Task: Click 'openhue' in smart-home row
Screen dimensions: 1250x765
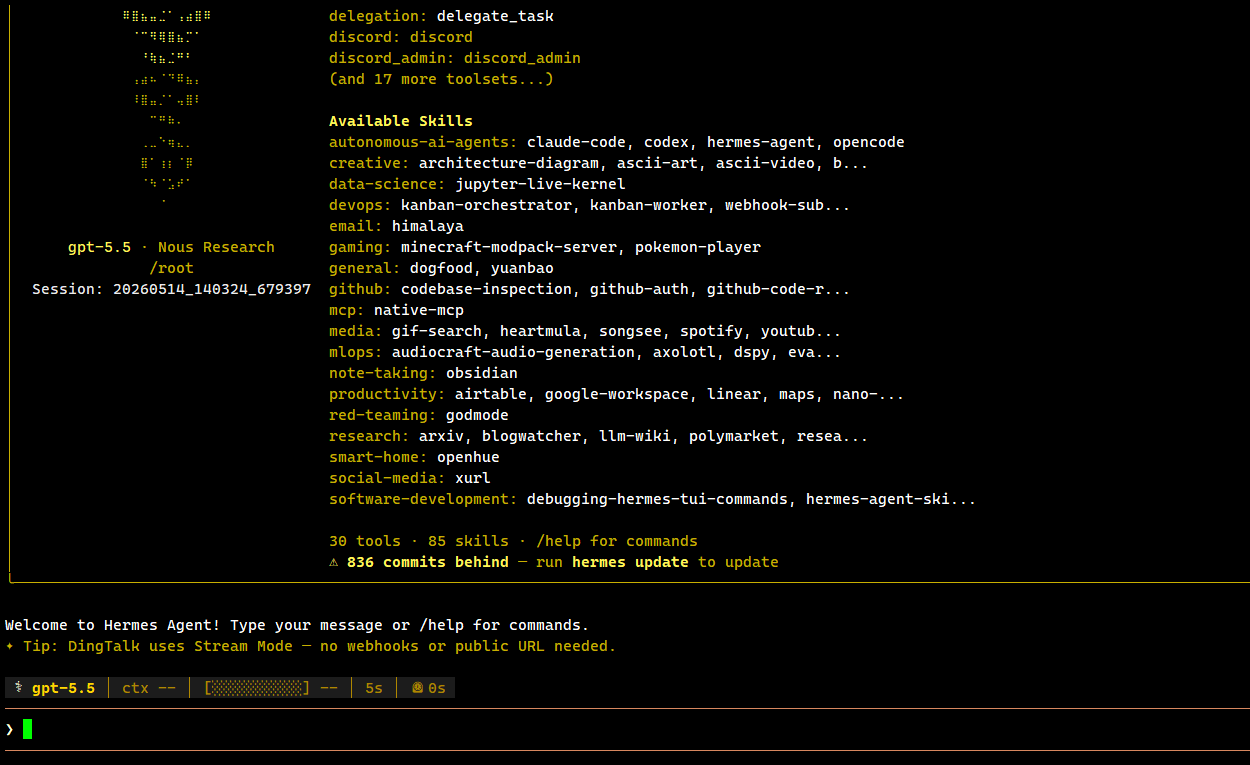Action: [x=468, y=457]
